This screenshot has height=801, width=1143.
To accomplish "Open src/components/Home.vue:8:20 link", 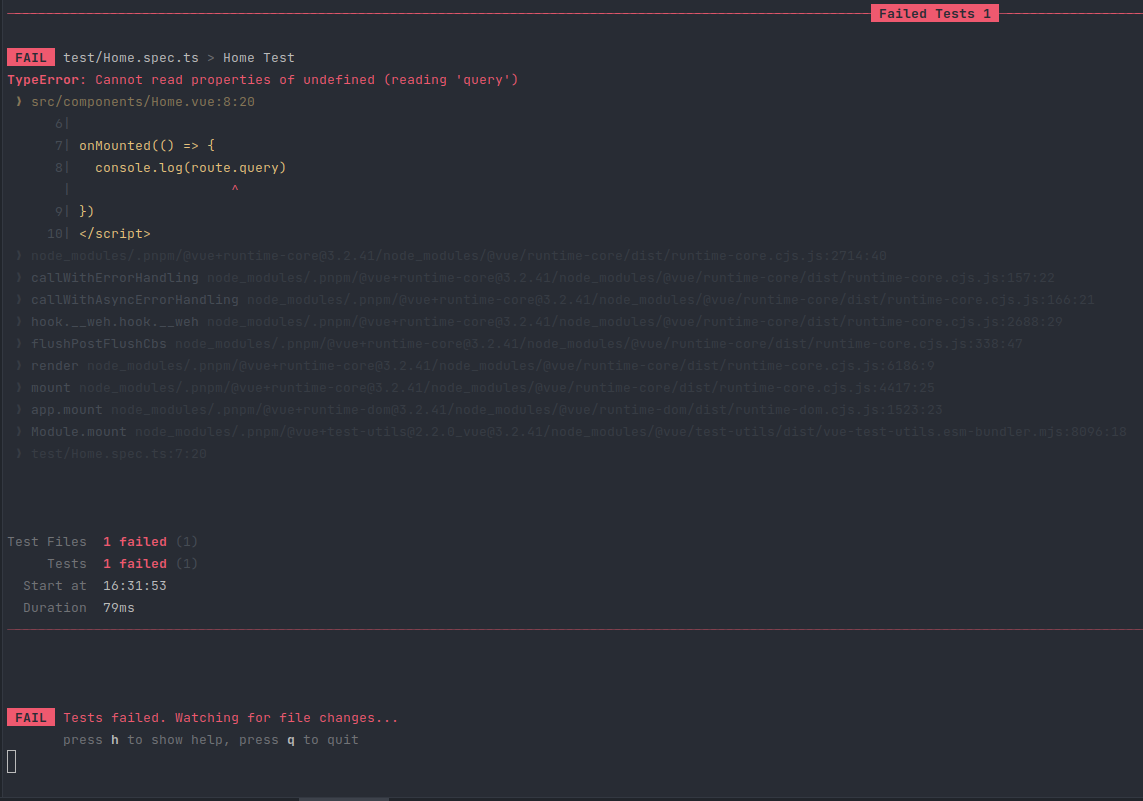I will (x=143, y=101).
